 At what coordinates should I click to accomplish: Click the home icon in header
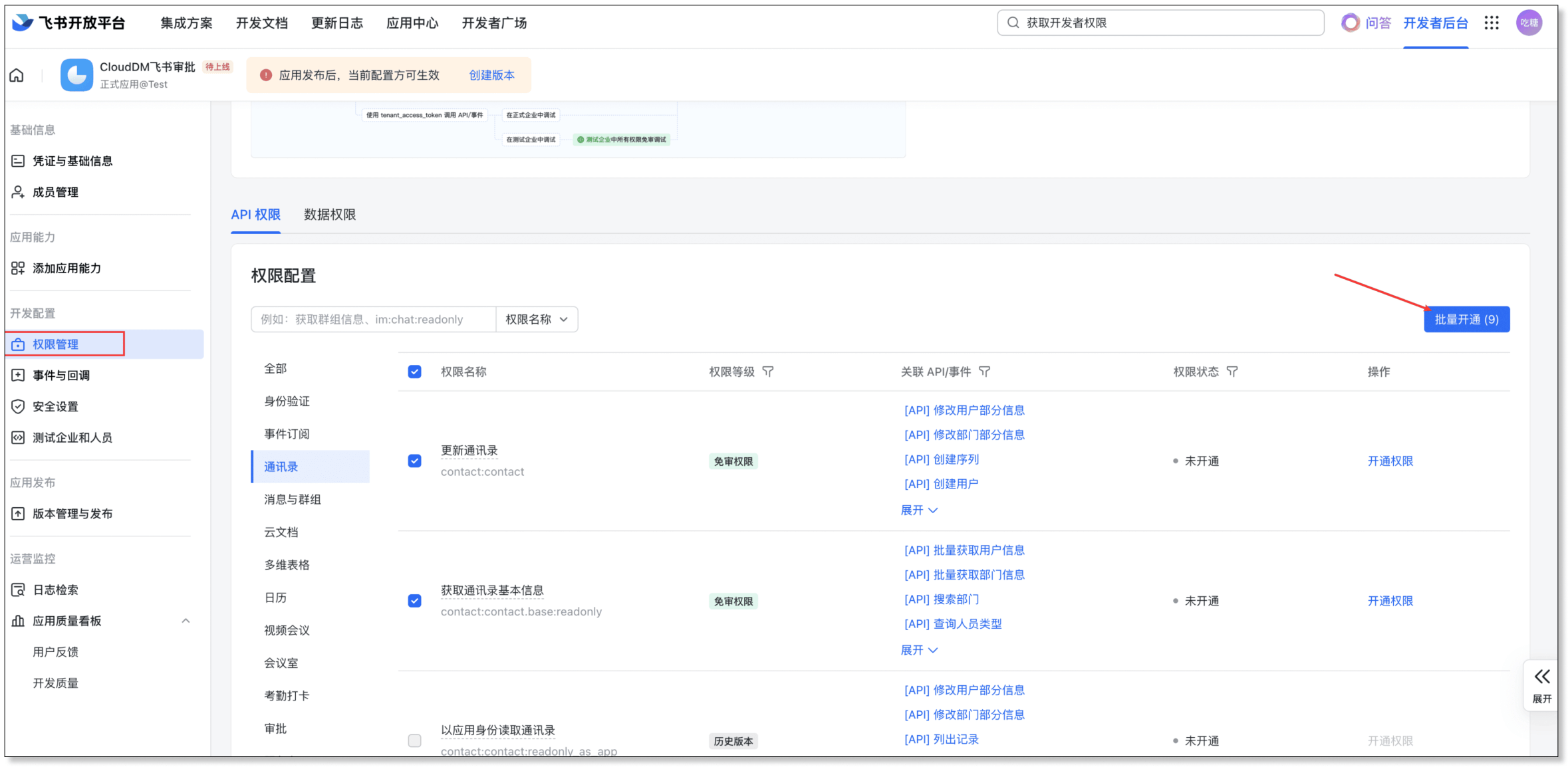pos(17,75)
